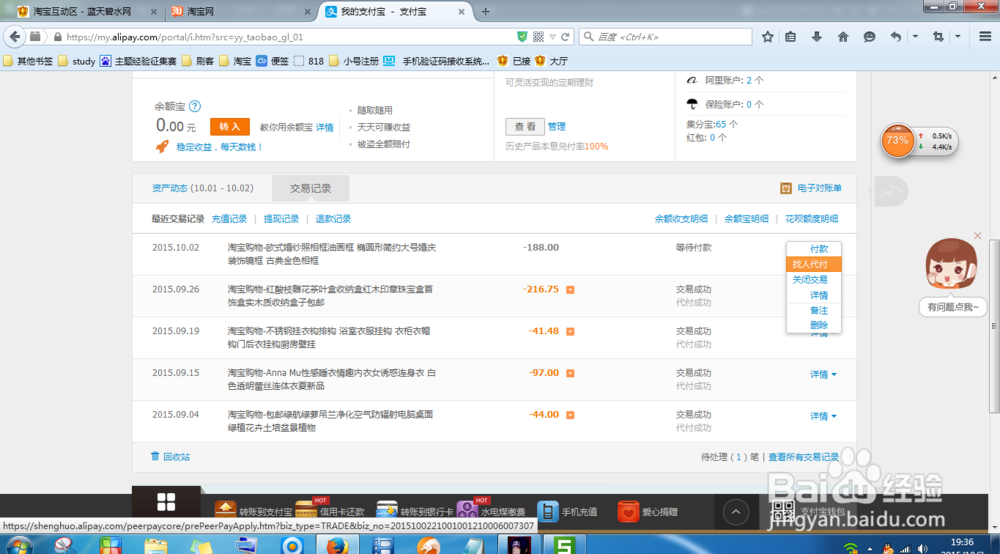Click the green shield security icon in address bar
The image size is (1000, 554).
click(522, 37)
